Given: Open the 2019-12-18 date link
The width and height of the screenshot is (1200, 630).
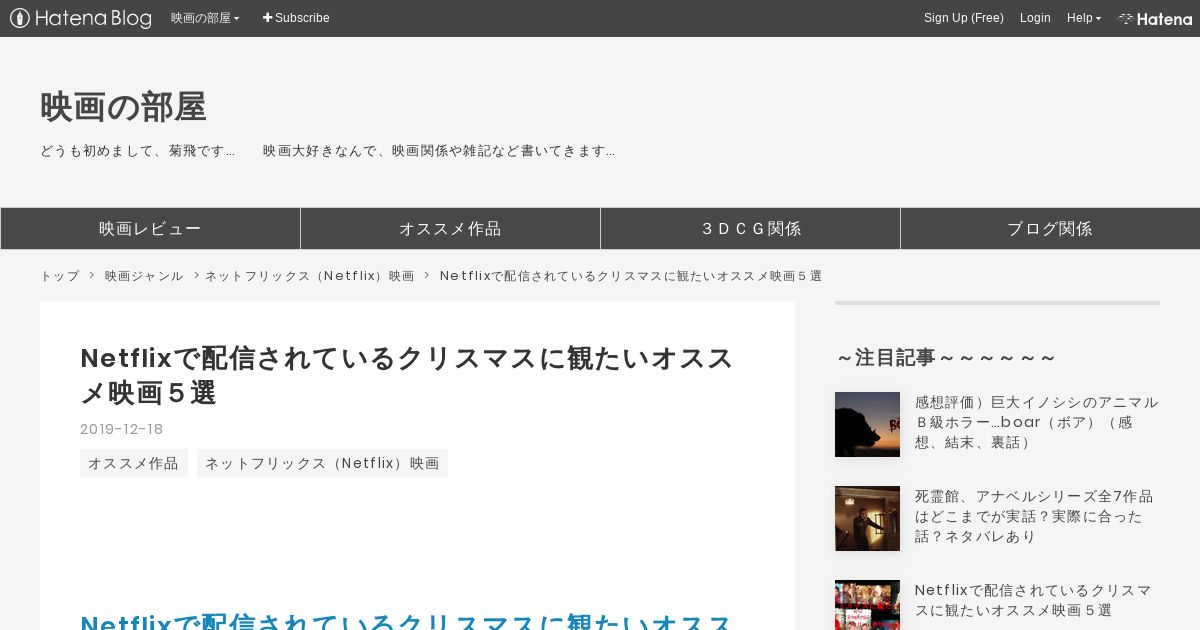Looking at the screenshot, I should click(x=121, y=429).
